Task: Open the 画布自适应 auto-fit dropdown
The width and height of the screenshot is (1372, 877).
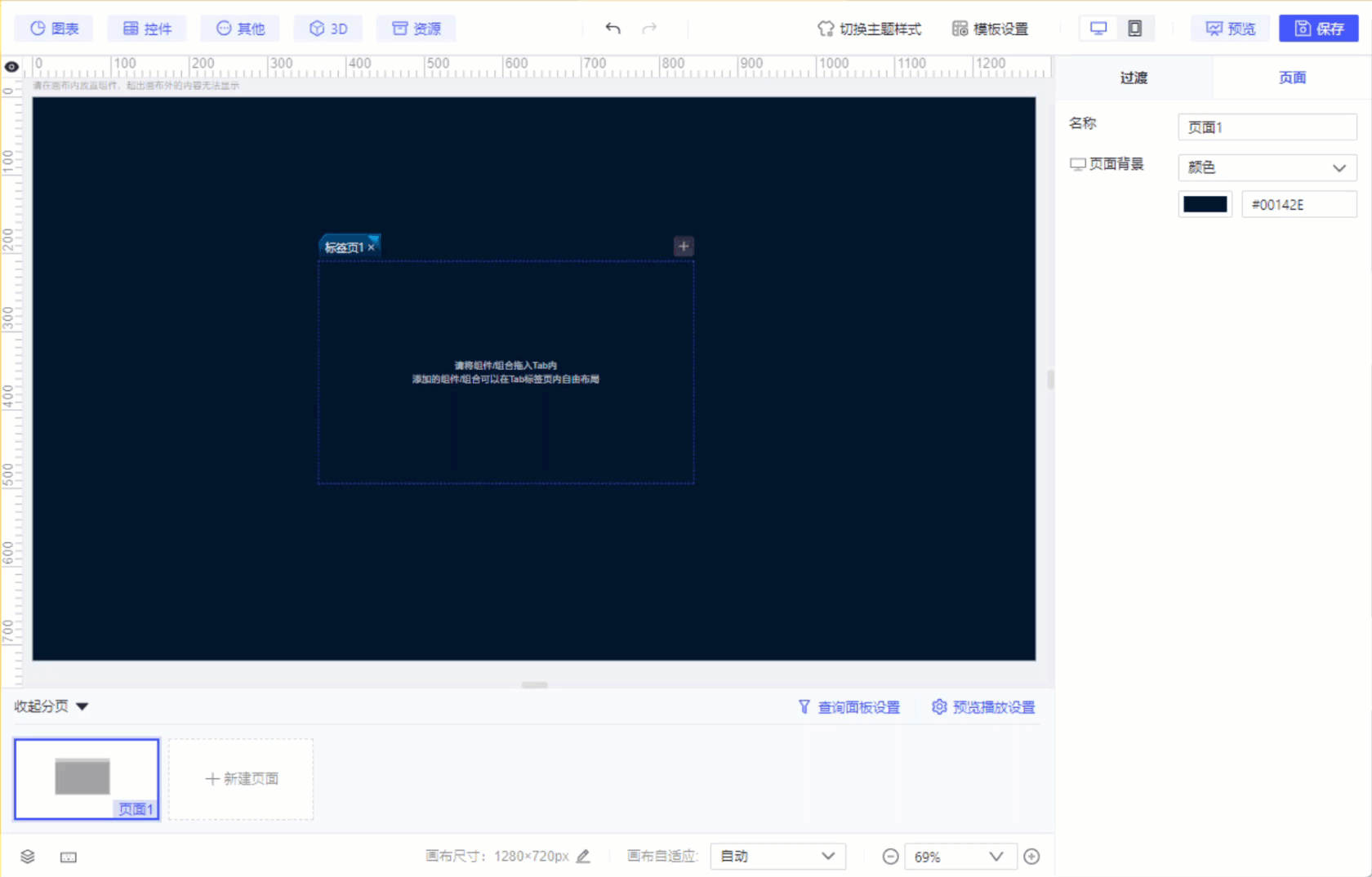Action: pyautogui.click(x=777, y=856)
